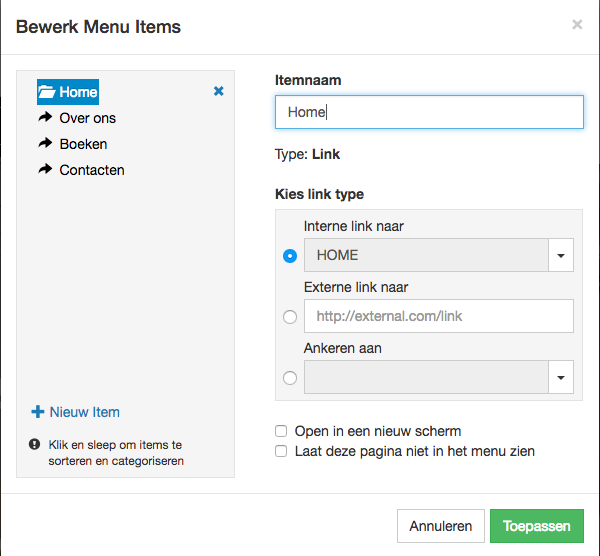Check Laat deze pagina niet in het menu zien
The image size is (600, 556).
(281, 451)
